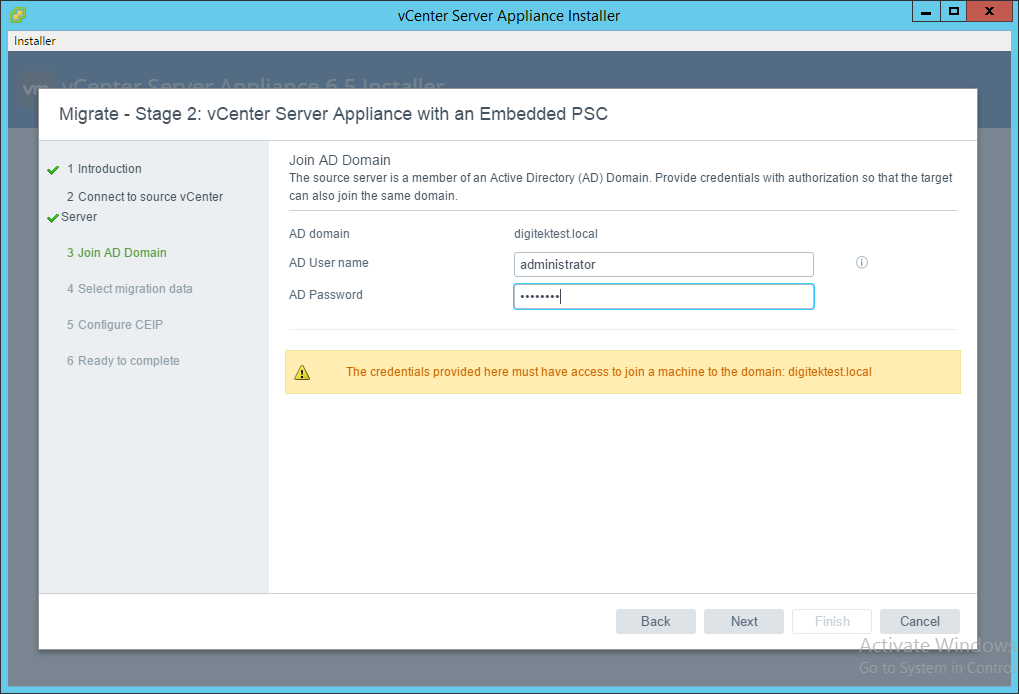Select step 6 Ready to complete
Screen dimensions: 1019x694
point(123,361)
